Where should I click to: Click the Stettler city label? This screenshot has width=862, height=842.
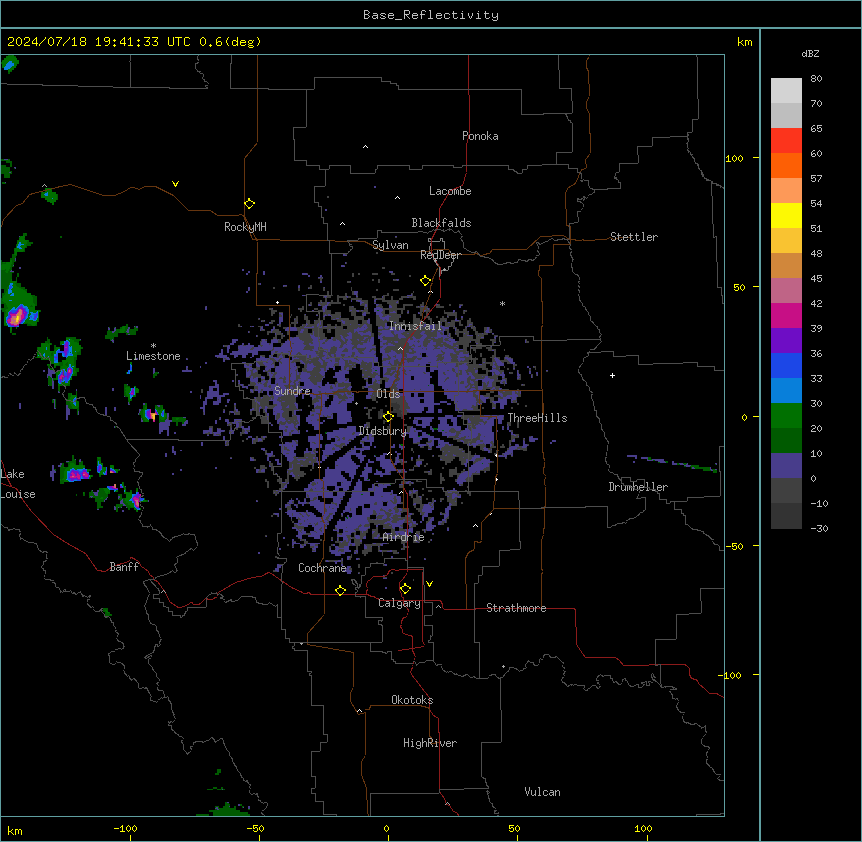coord(634,237)
